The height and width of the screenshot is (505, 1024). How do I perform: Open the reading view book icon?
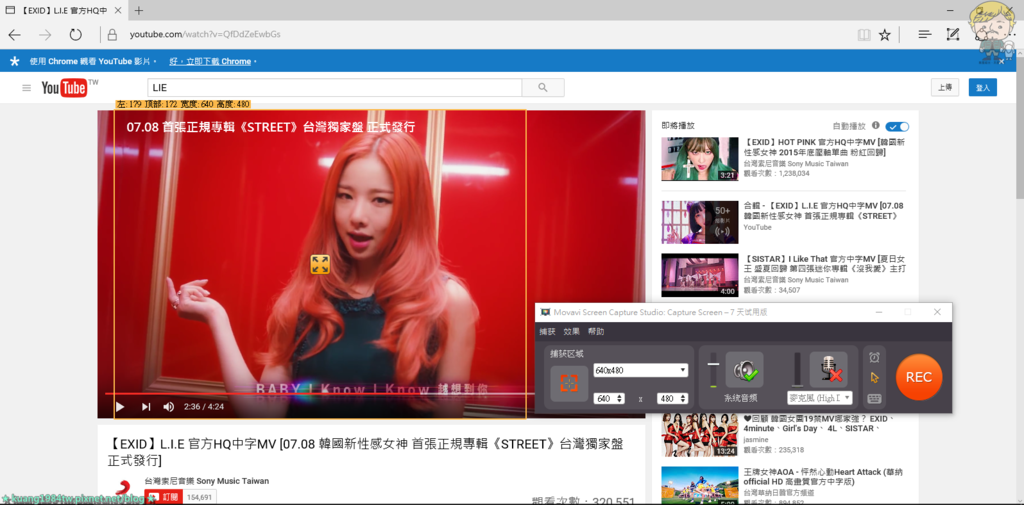[864, 35]
